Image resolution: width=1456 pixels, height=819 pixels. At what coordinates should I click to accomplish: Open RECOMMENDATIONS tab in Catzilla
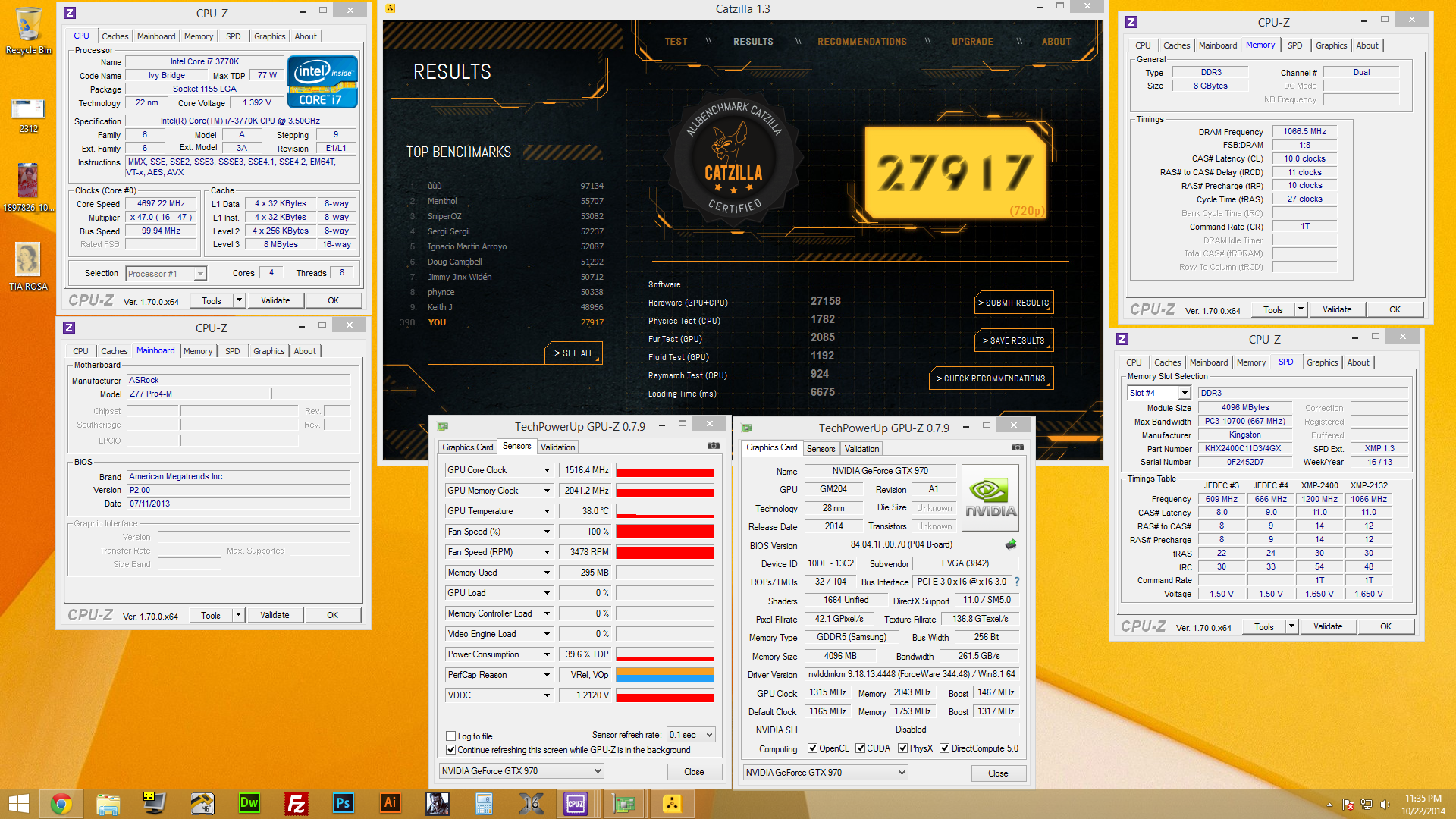point(862,42)
